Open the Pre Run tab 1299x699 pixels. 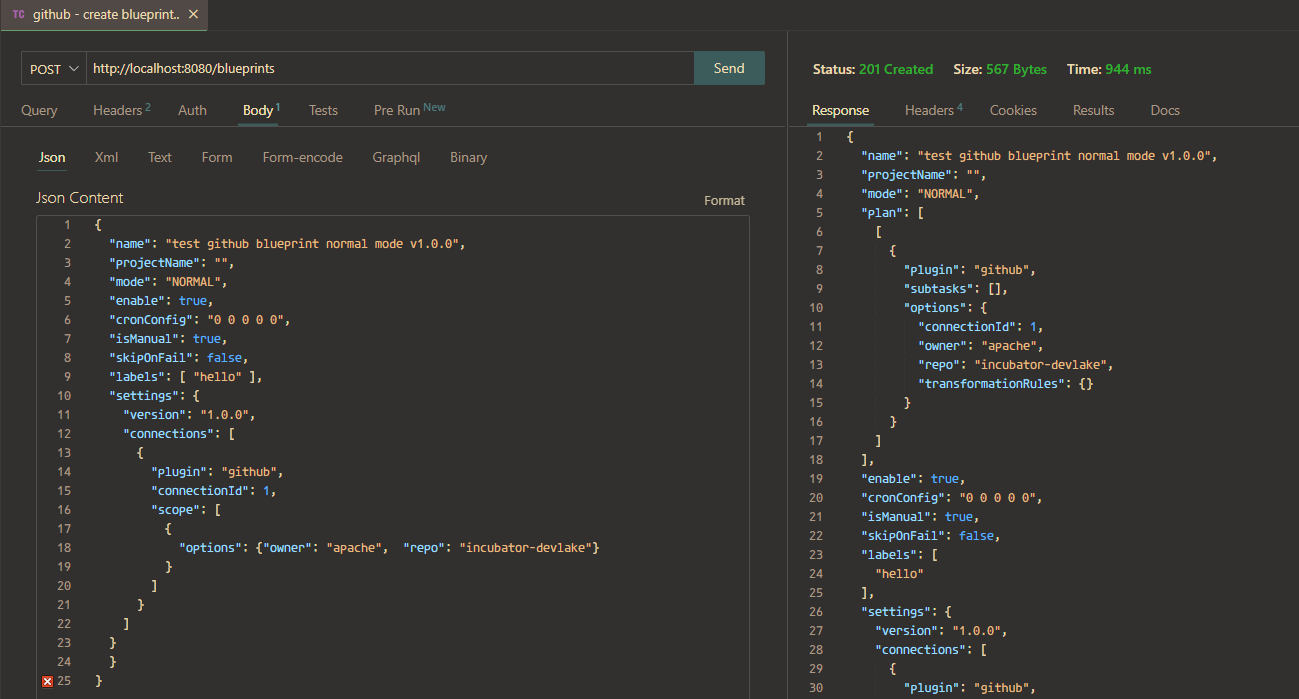409,110
